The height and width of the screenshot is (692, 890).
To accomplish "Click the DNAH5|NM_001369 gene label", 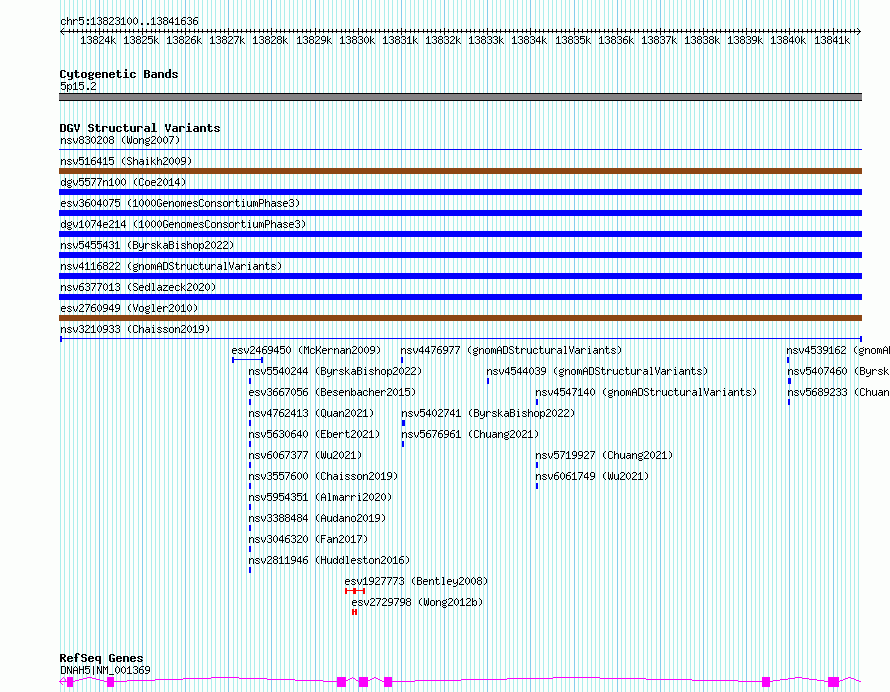I will click(105, 670).
